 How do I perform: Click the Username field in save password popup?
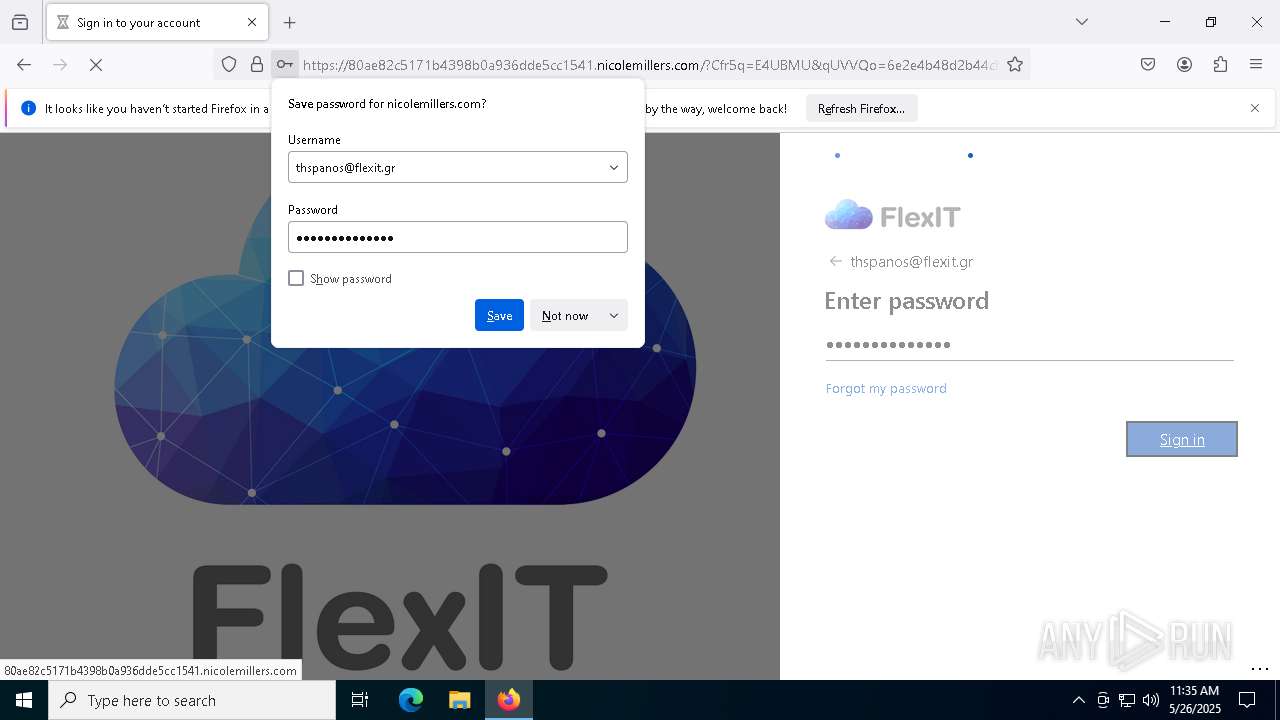(458, 167)
